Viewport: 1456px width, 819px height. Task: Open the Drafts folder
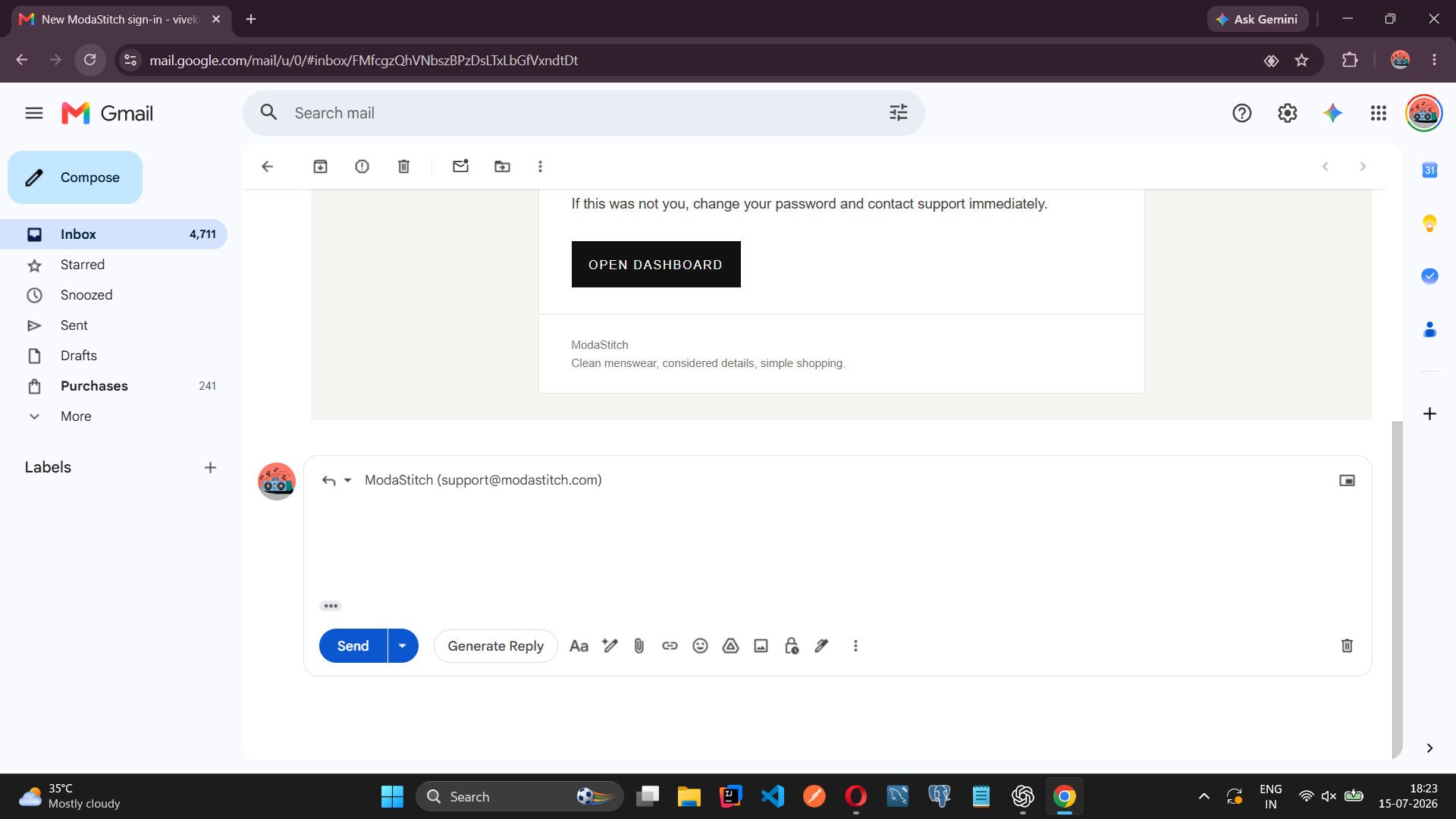point(114,356)
